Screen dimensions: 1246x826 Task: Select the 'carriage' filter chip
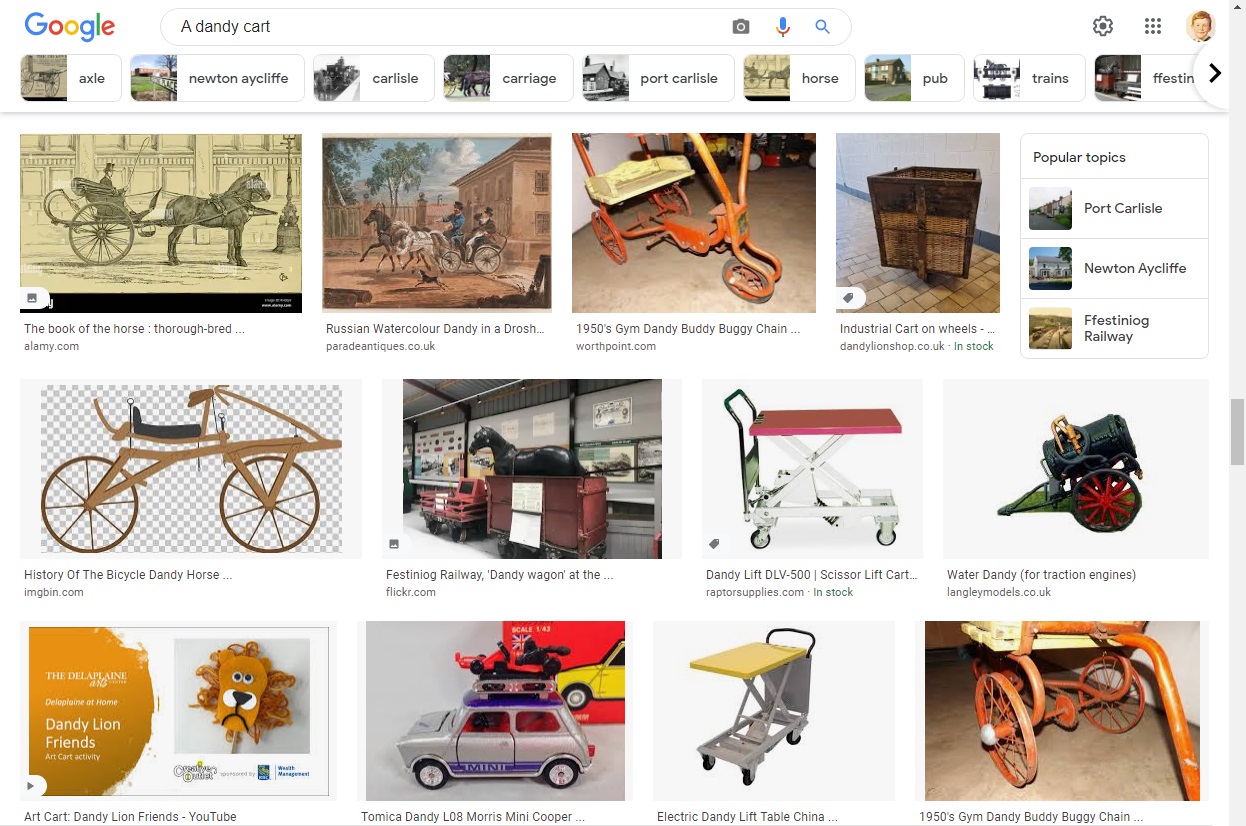(x=508, y=78)
